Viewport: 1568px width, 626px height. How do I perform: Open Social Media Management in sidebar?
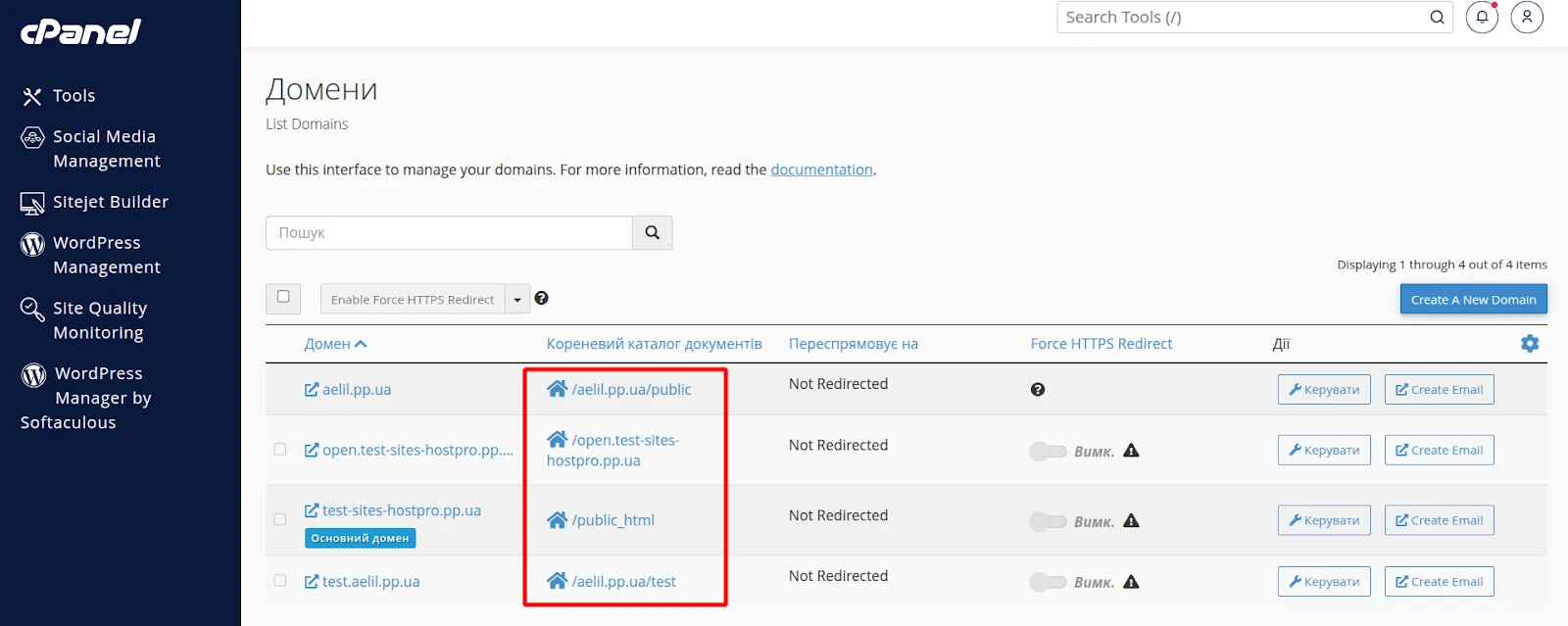pyautogui.click(x=90, y=149)
